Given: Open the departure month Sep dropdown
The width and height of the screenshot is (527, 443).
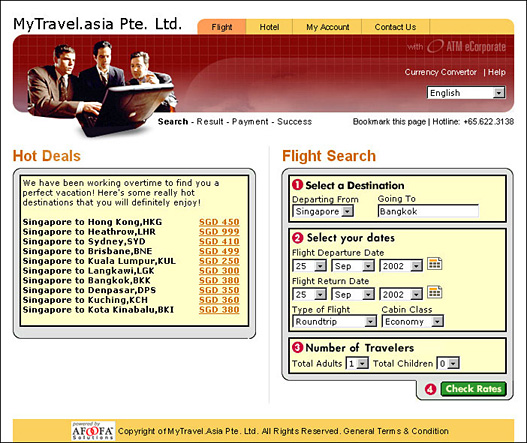Looking at the screenshot, I should click(353, 266).
